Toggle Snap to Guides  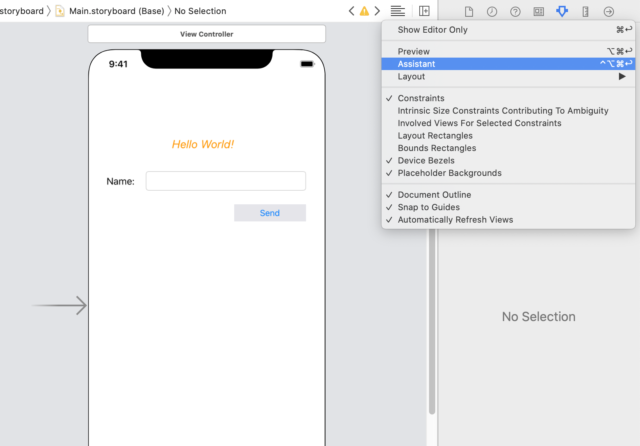508,207
